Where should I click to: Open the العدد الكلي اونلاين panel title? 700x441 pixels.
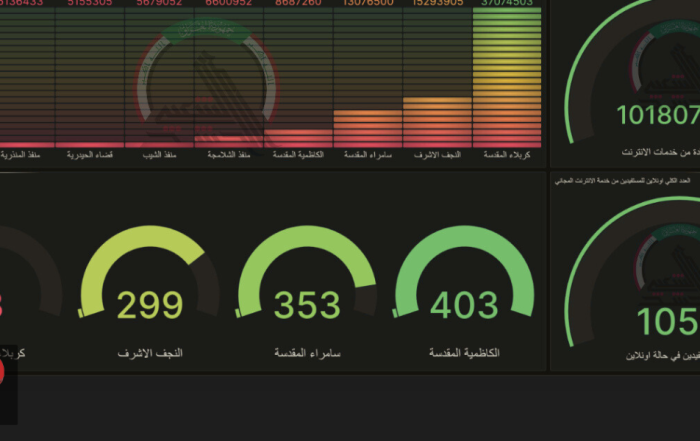(x=622, y=181)
